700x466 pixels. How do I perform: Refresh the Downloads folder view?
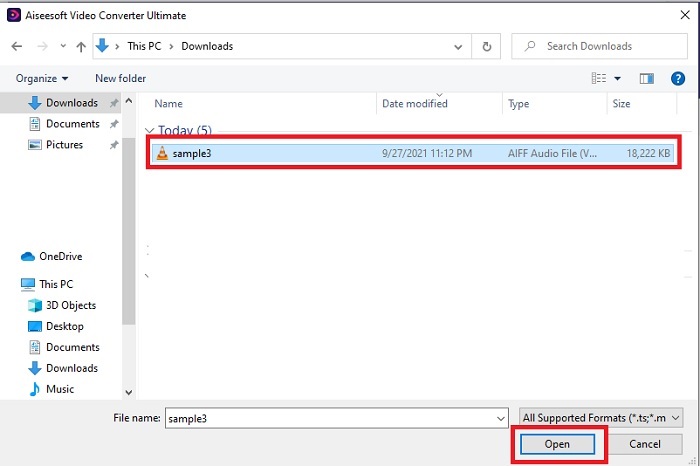[487, 46]
